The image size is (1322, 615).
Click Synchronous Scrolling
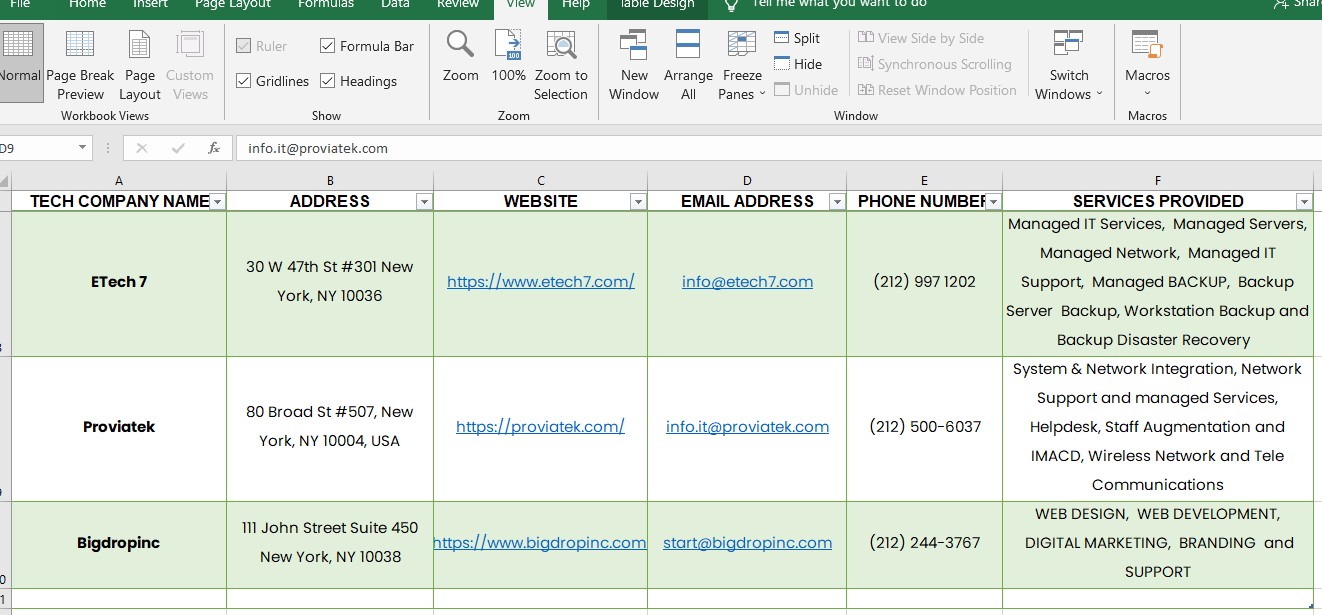coord(935,64)
